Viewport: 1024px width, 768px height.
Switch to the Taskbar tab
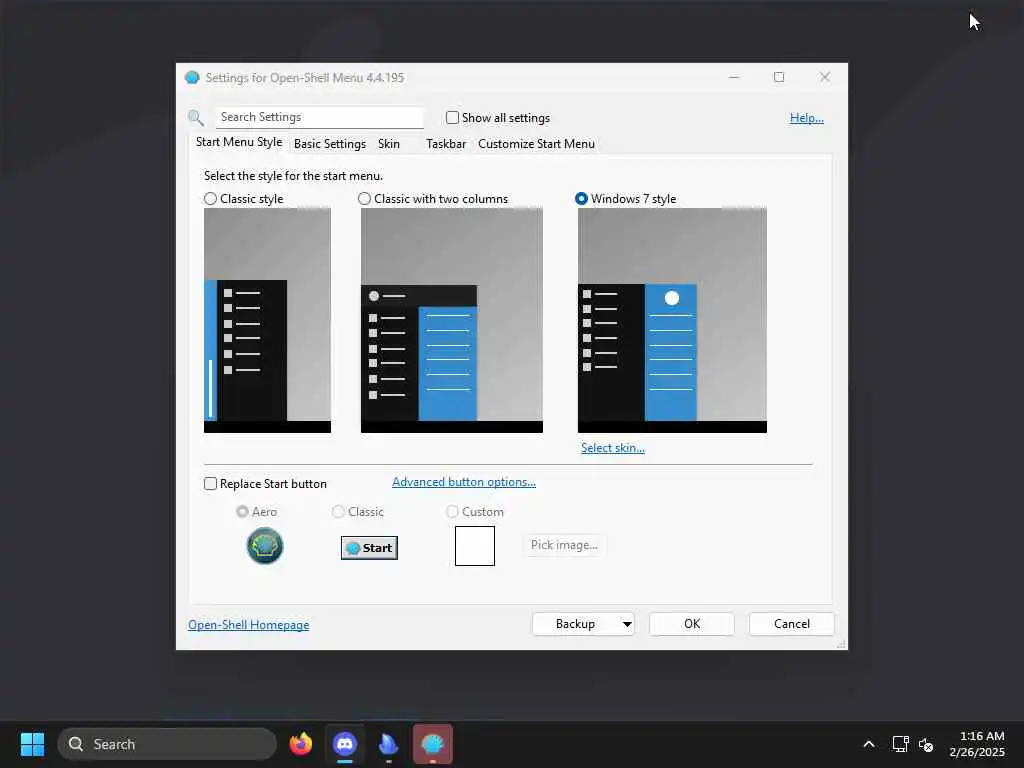(446, 144)
